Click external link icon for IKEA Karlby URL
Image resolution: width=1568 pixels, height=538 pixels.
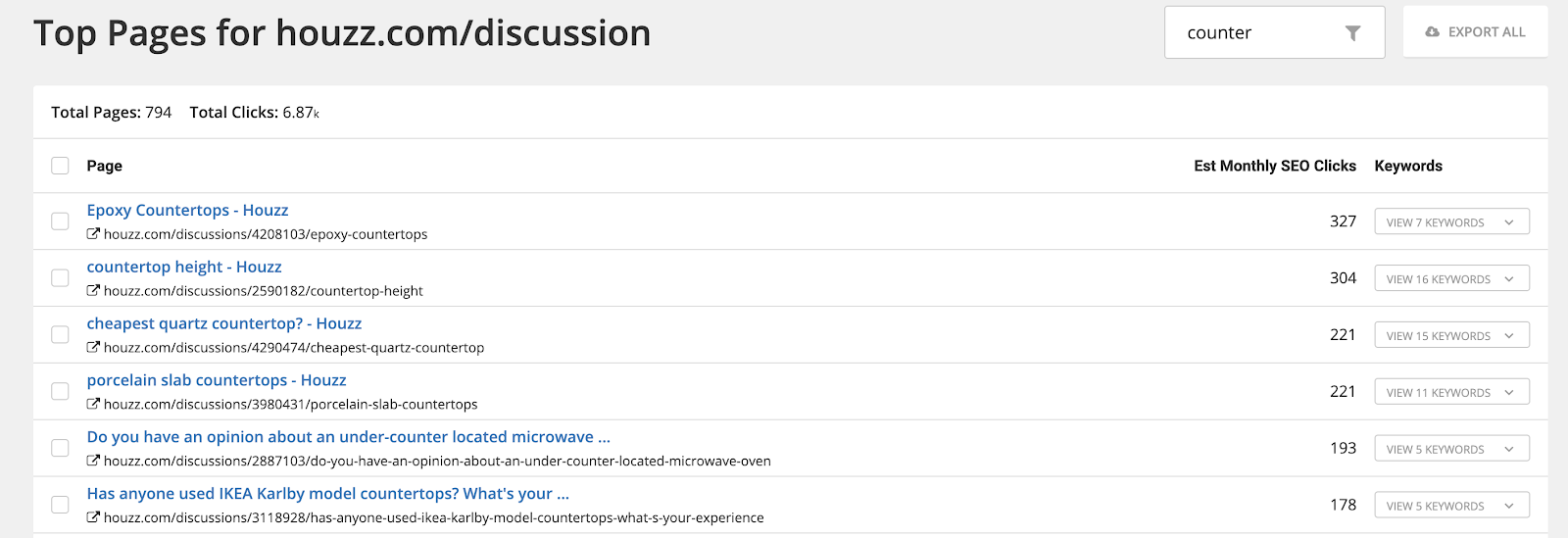tap(93, 518)
